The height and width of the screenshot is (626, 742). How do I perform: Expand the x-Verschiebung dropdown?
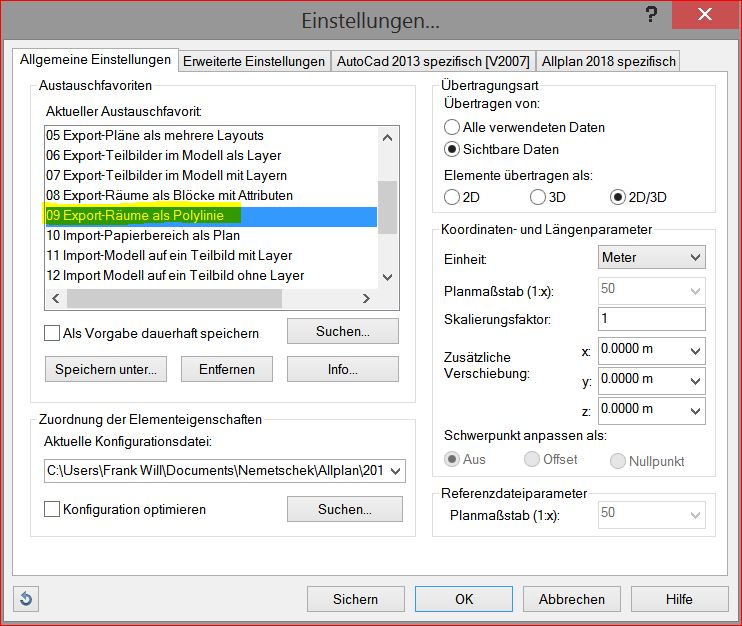click(x=694, y=350)
